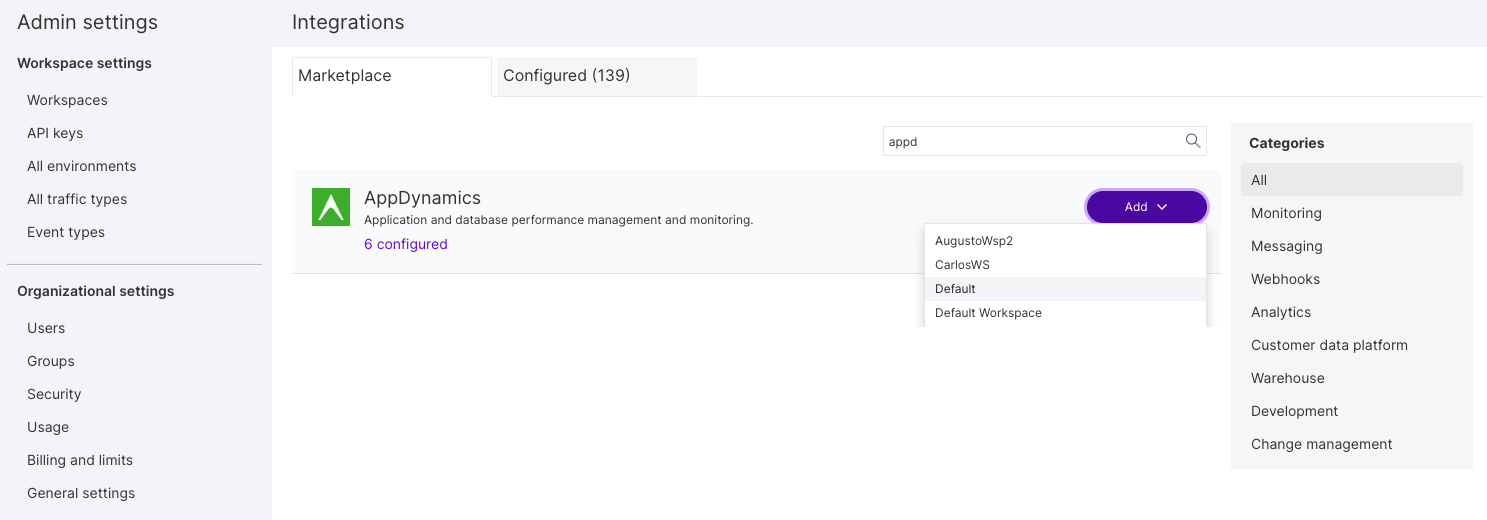Open All environments in sidebar
1487x520 pixels.
(81, 166)
